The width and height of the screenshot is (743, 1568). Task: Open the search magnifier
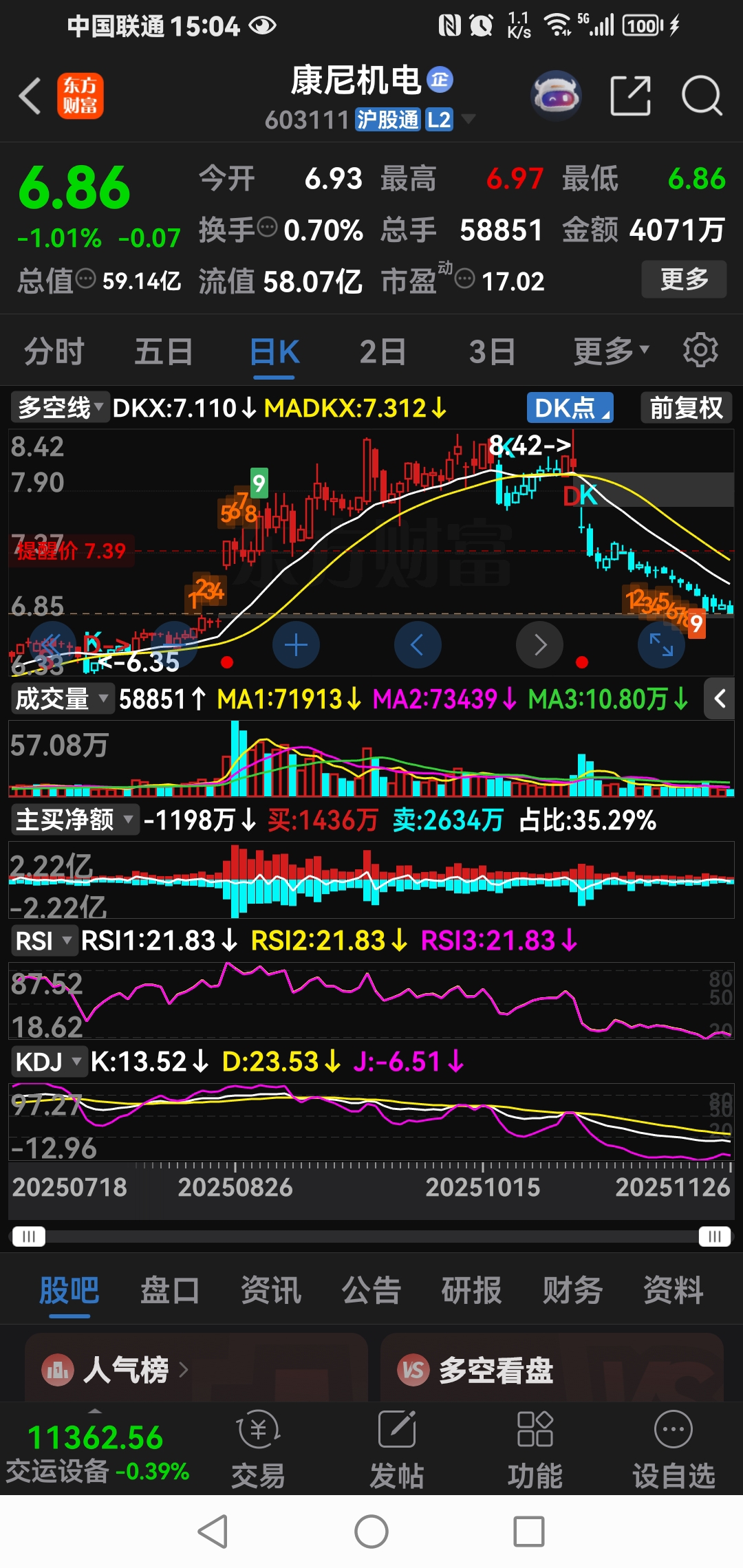pyautogui.click(x=702, y=96)
